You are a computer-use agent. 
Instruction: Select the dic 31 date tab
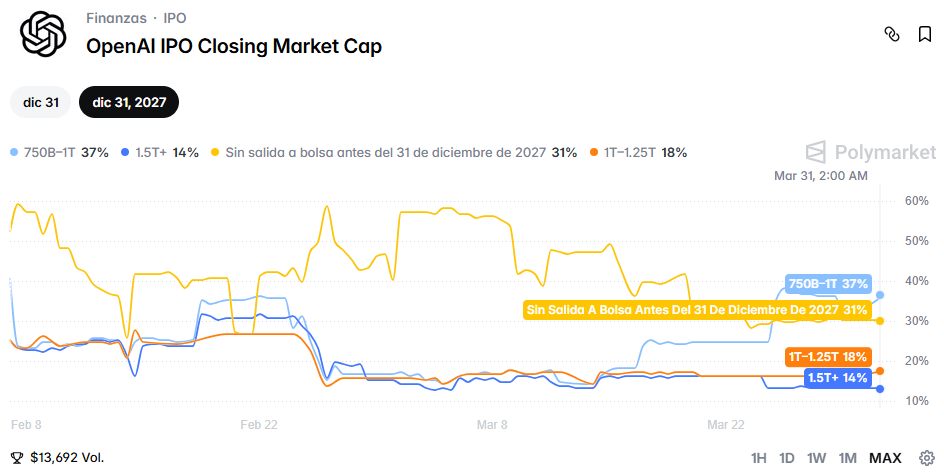coord(41,102)
